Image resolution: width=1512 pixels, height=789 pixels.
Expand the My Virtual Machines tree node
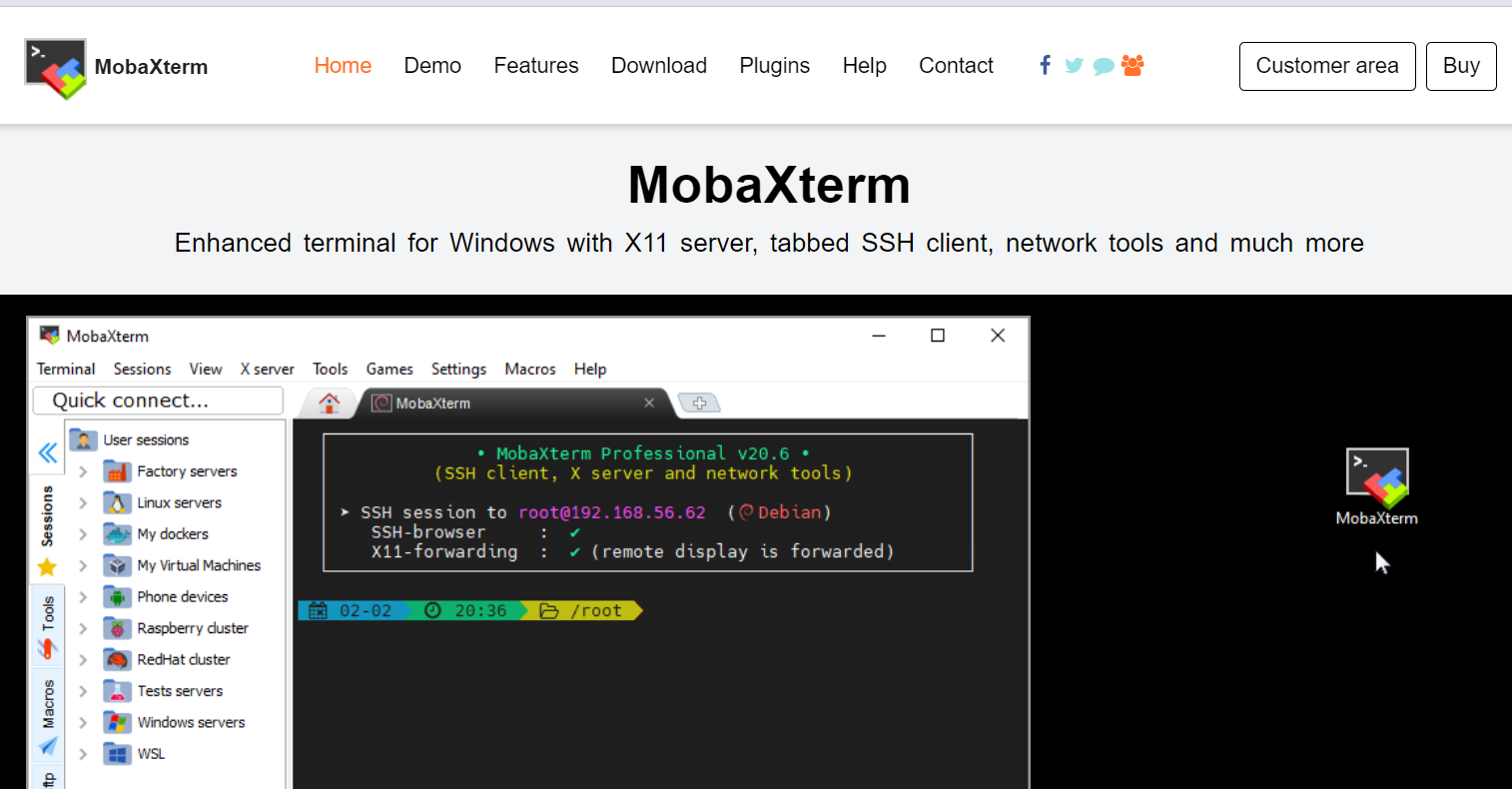[x=83, y=565]
